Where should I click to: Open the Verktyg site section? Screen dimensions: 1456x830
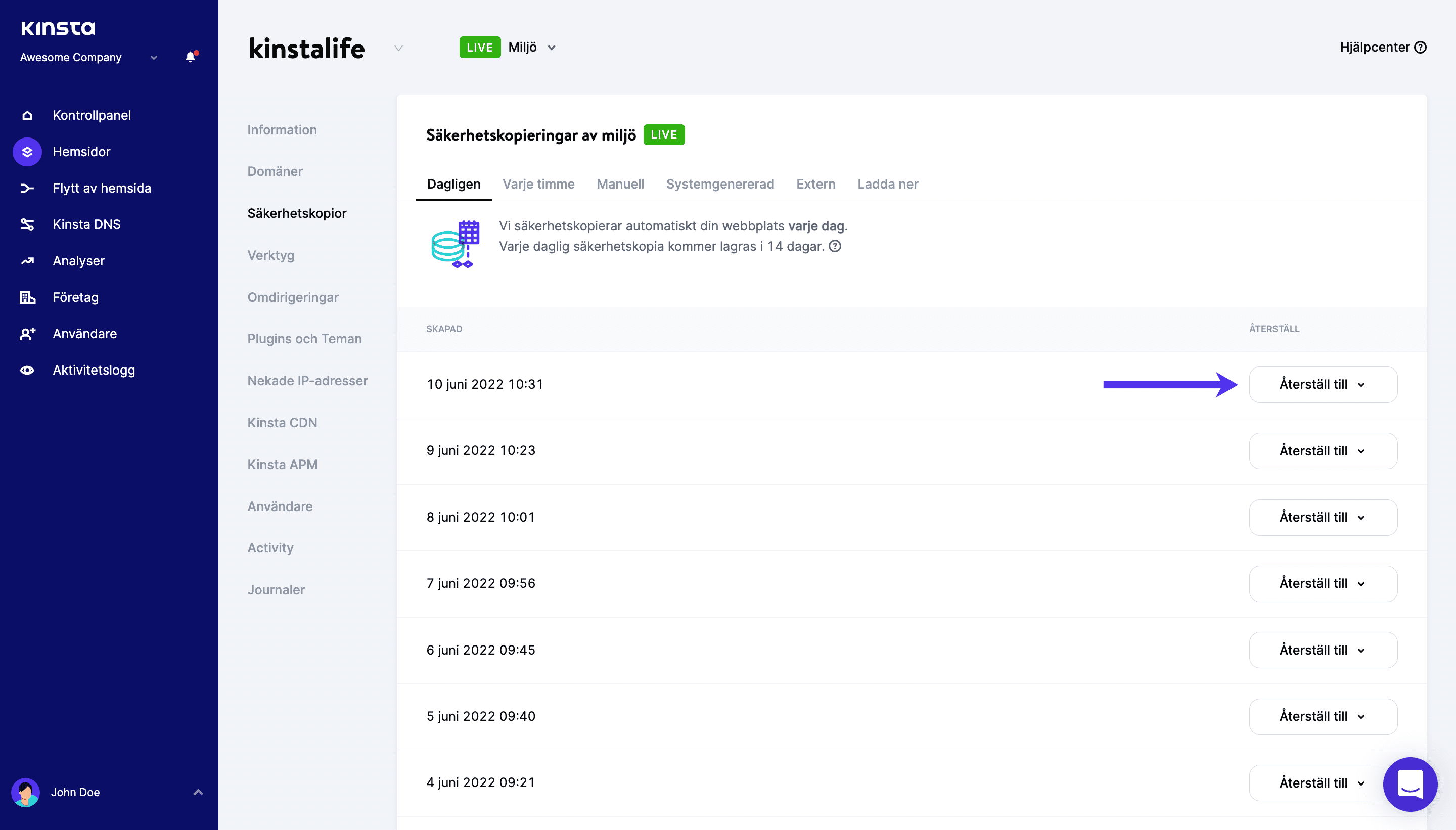click(271, 255)
